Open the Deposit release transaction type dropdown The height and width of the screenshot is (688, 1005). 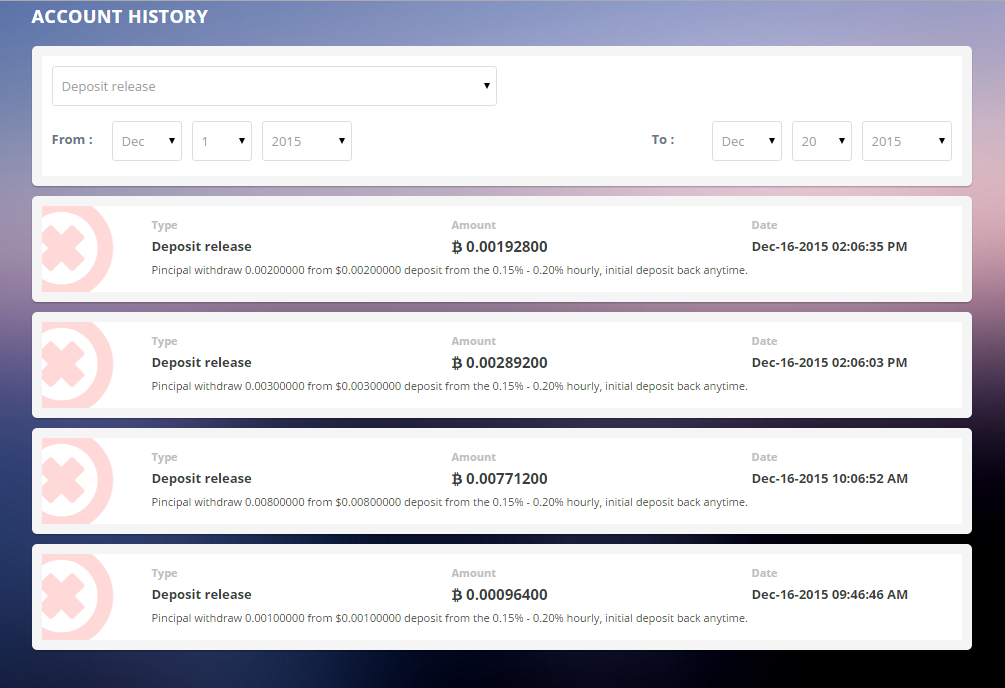tap(274, 86)
